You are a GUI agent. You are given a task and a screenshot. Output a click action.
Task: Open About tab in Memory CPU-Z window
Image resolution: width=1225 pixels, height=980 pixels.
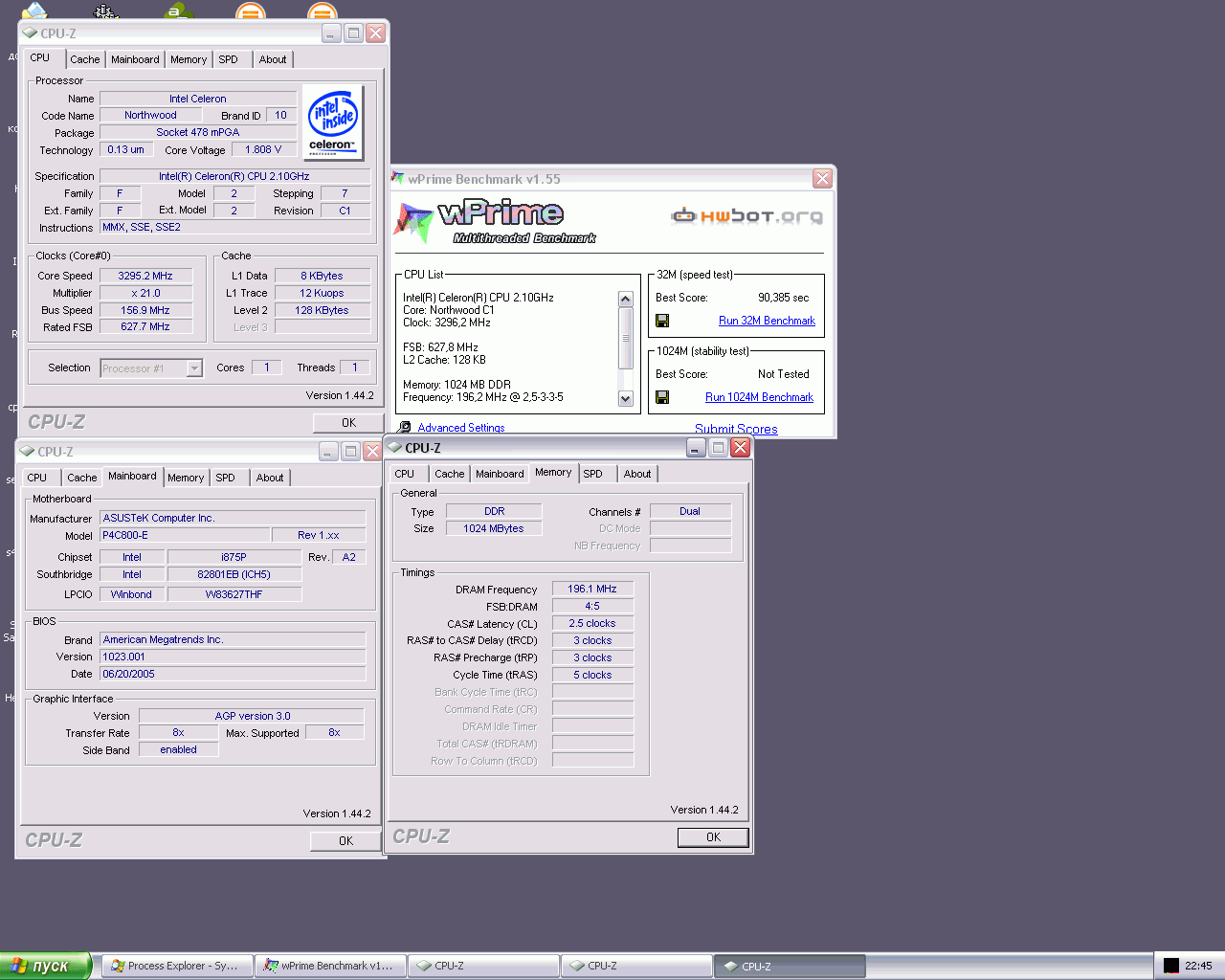[637, 474]
